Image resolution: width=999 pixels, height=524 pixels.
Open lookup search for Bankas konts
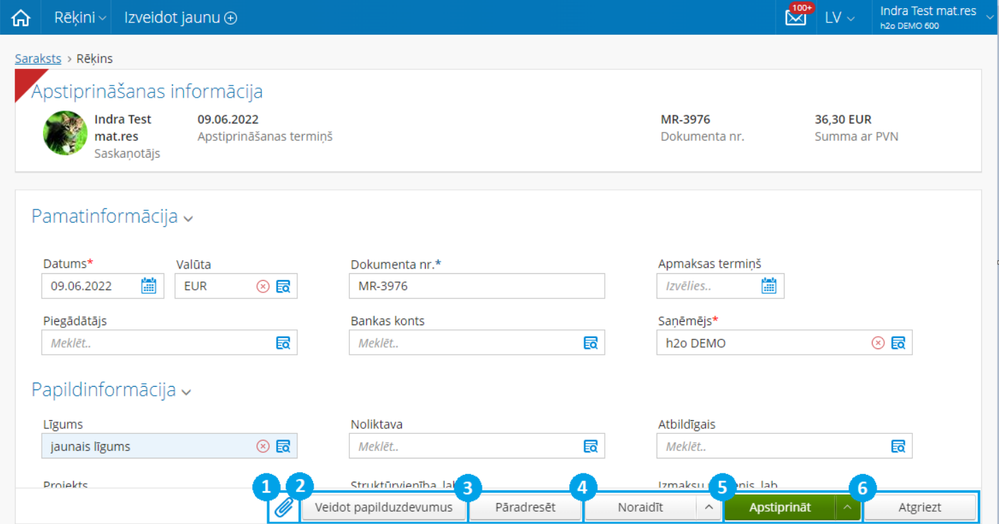(591, 343)
